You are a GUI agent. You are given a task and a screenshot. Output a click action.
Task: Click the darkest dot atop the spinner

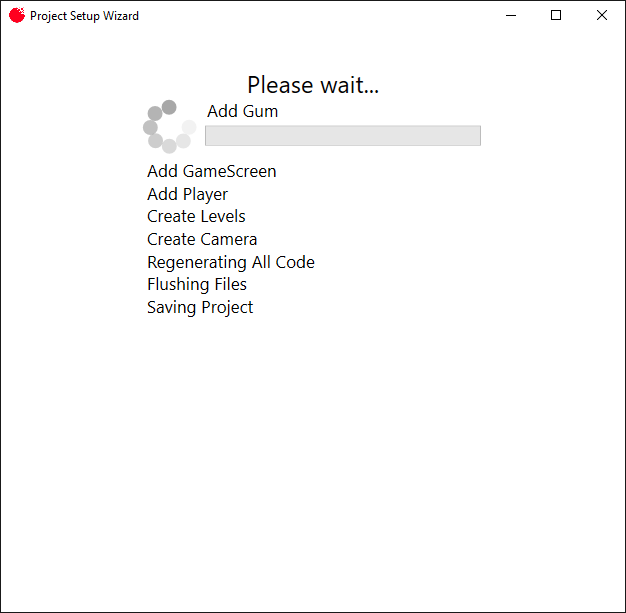(169, 107)
